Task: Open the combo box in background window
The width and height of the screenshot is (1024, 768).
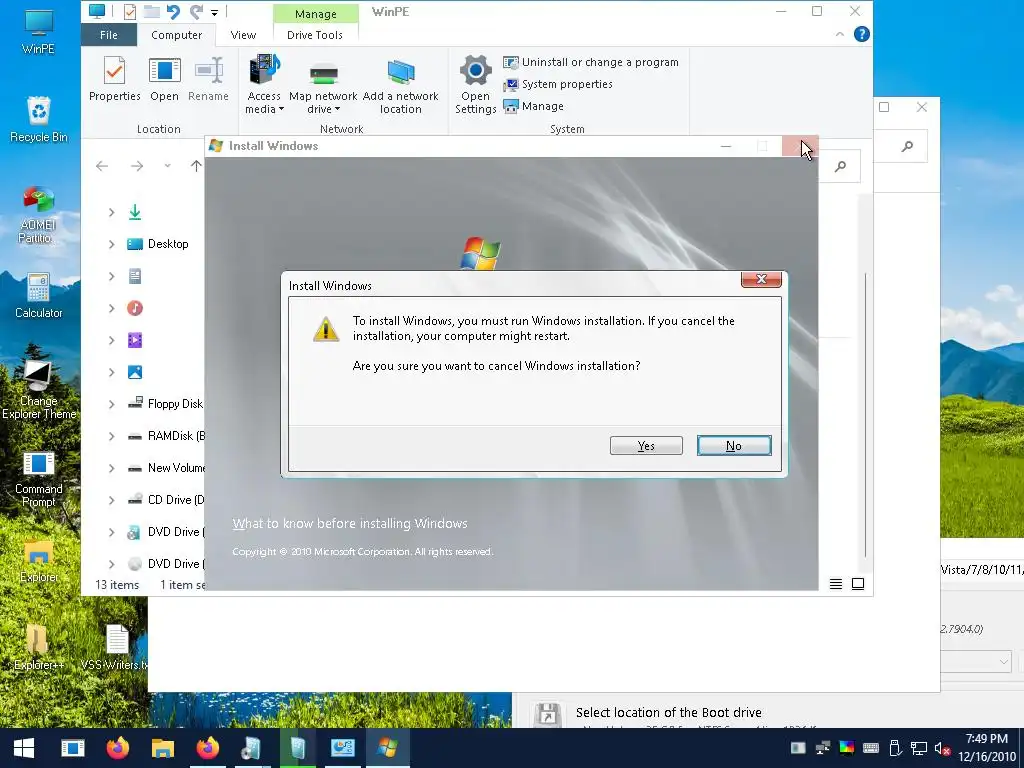Action: (x=976, y=662)
